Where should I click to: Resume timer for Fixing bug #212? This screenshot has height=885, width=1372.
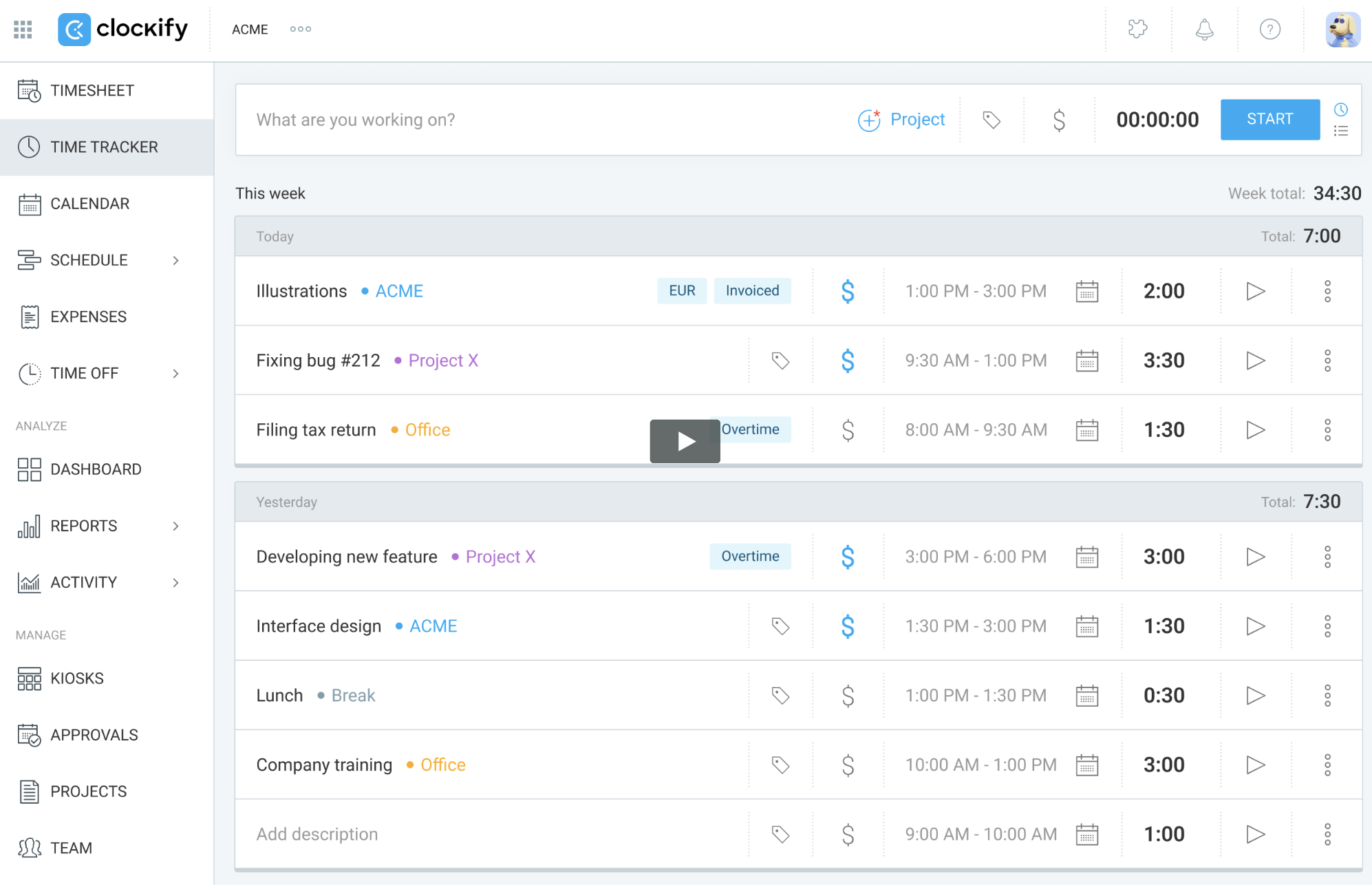(x=1256, y=361)
